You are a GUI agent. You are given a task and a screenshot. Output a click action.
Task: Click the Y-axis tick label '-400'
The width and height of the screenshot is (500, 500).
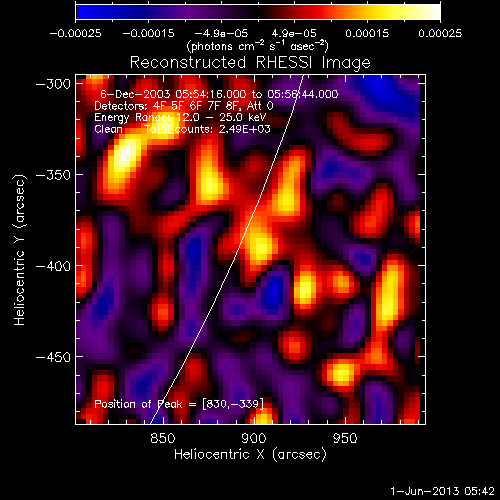pyautogui.click(x=53, y=266)
